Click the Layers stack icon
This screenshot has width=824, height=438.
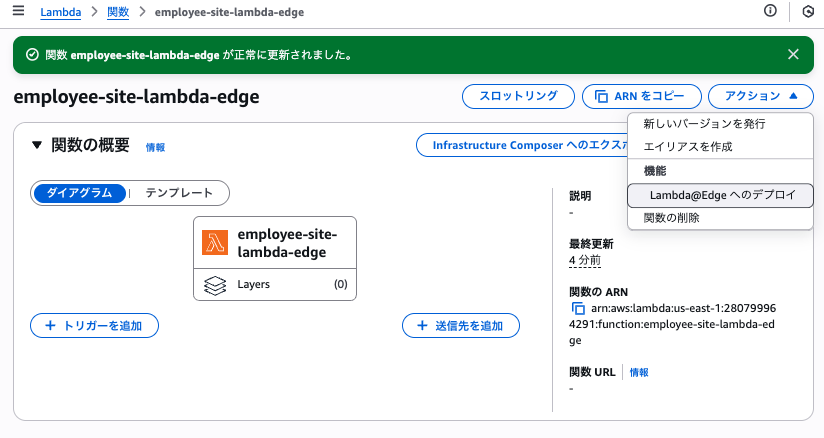click(215, 286)
